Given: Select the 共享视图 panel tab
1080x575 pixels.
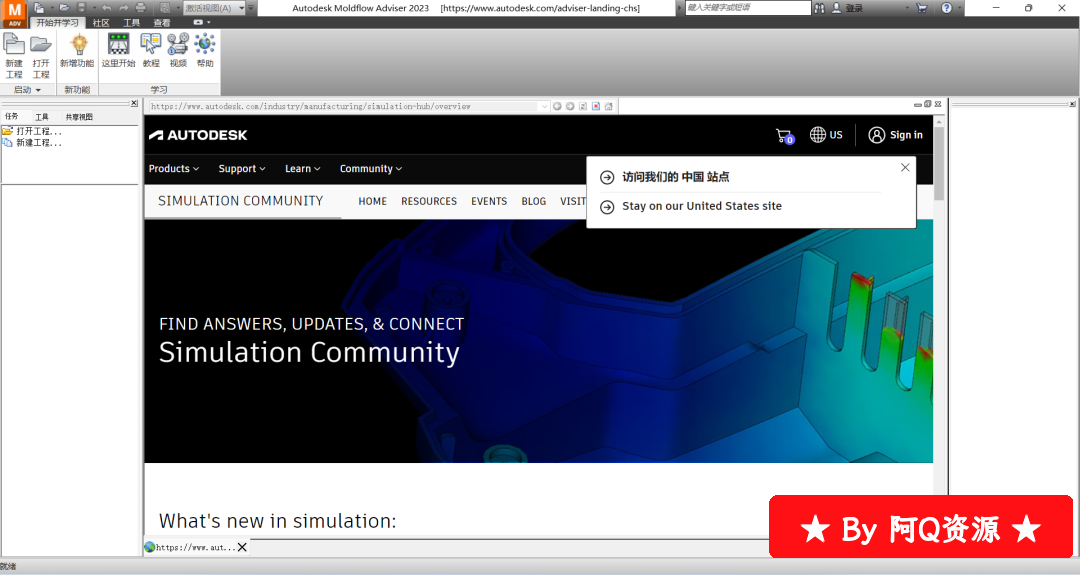Looking at the screenshot, I should [79, 116].
